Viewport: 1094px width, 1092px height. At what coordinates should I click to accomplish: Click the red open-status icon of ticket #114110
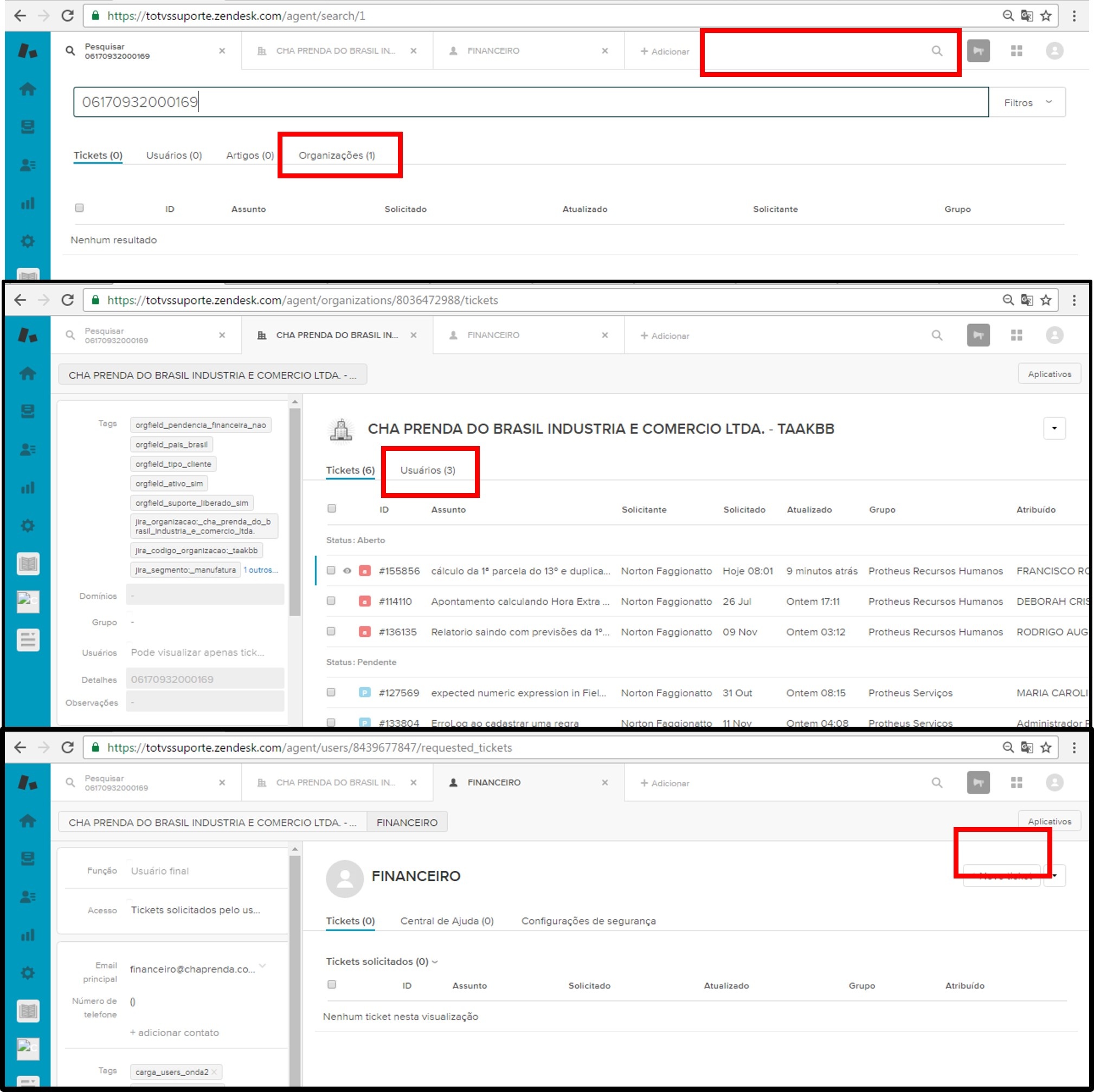(x=365, y=601)
